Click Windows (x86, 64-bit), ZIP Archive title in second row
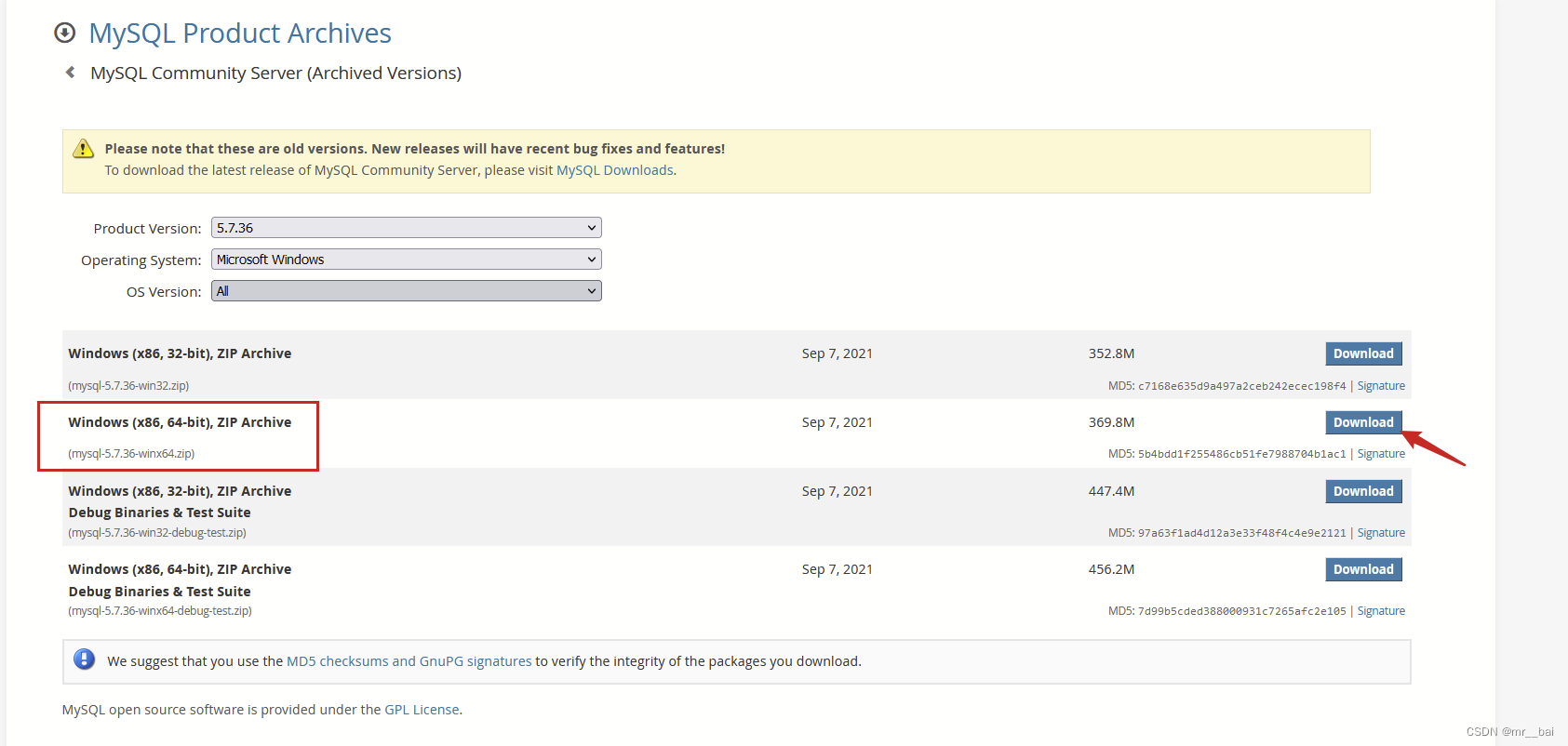The image size is (1568, 746). coord(180,422)
